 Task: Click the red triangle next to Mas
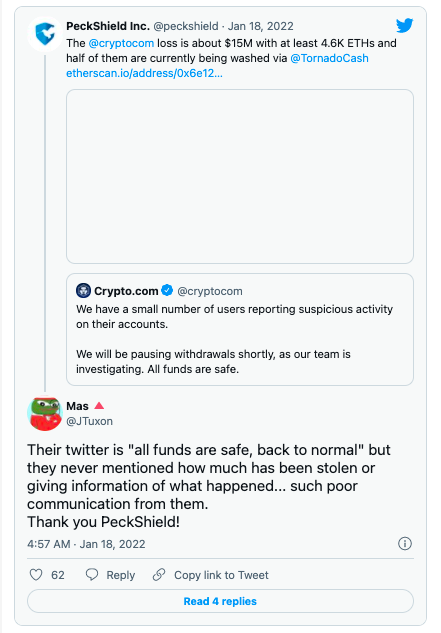[x=99, y=405]
